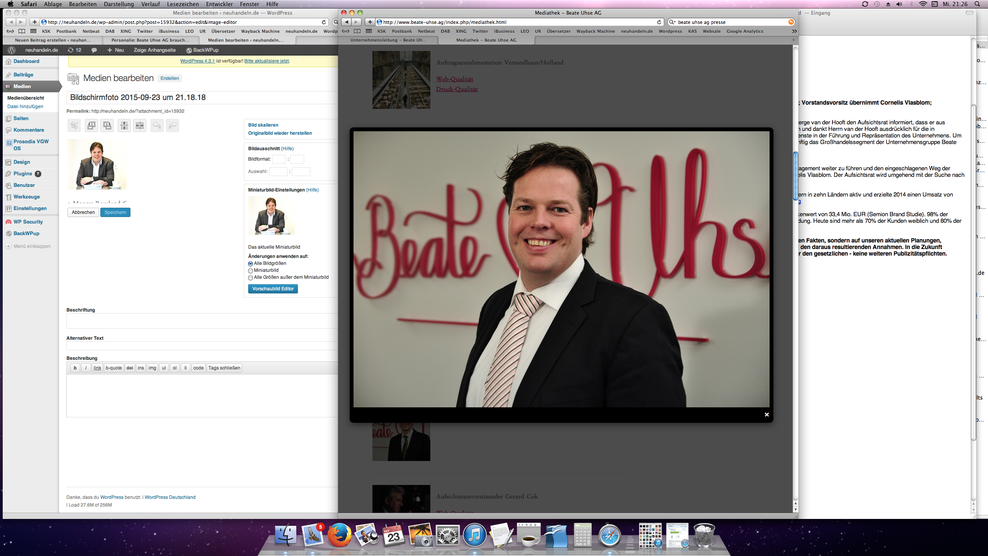The height and width of the screenshot is (556, 988).
Task: Click the 'Alternativer Text' input field
Action: pyautogui.click(x=202, y=346)
